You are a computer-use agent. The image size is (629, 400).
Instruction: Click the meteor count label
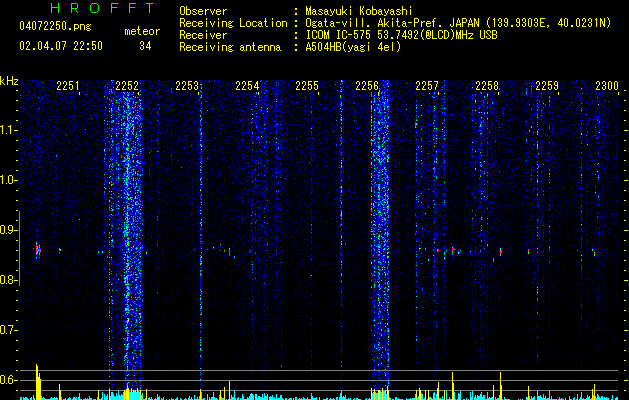[x=142, y=31]
